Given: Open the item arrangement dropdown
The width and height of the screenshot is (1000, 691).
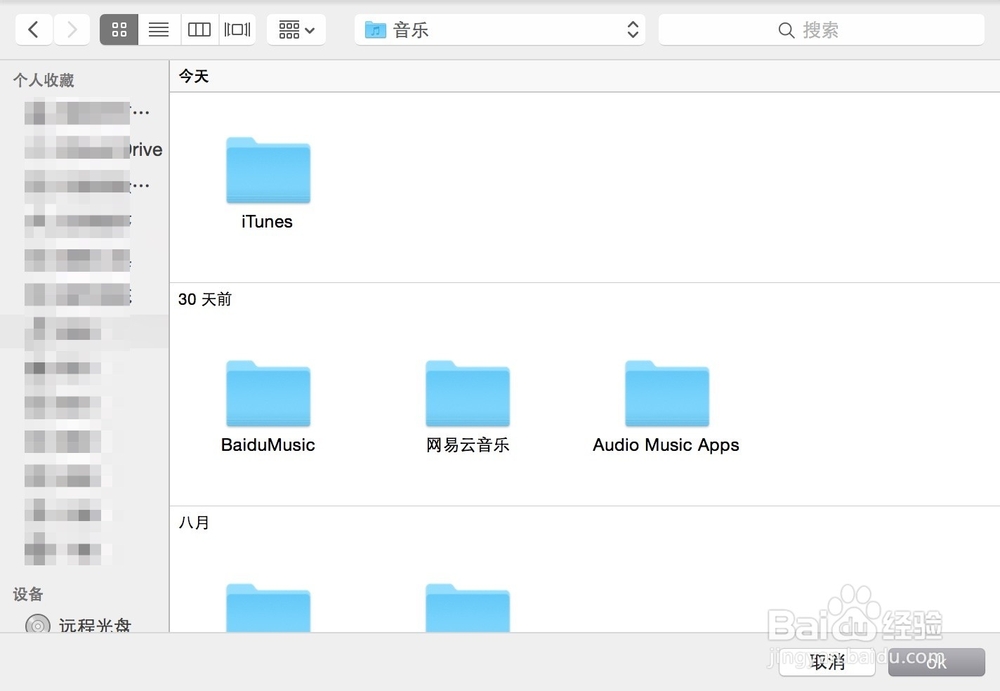Looking at the screenshot, I should [297, 29].
